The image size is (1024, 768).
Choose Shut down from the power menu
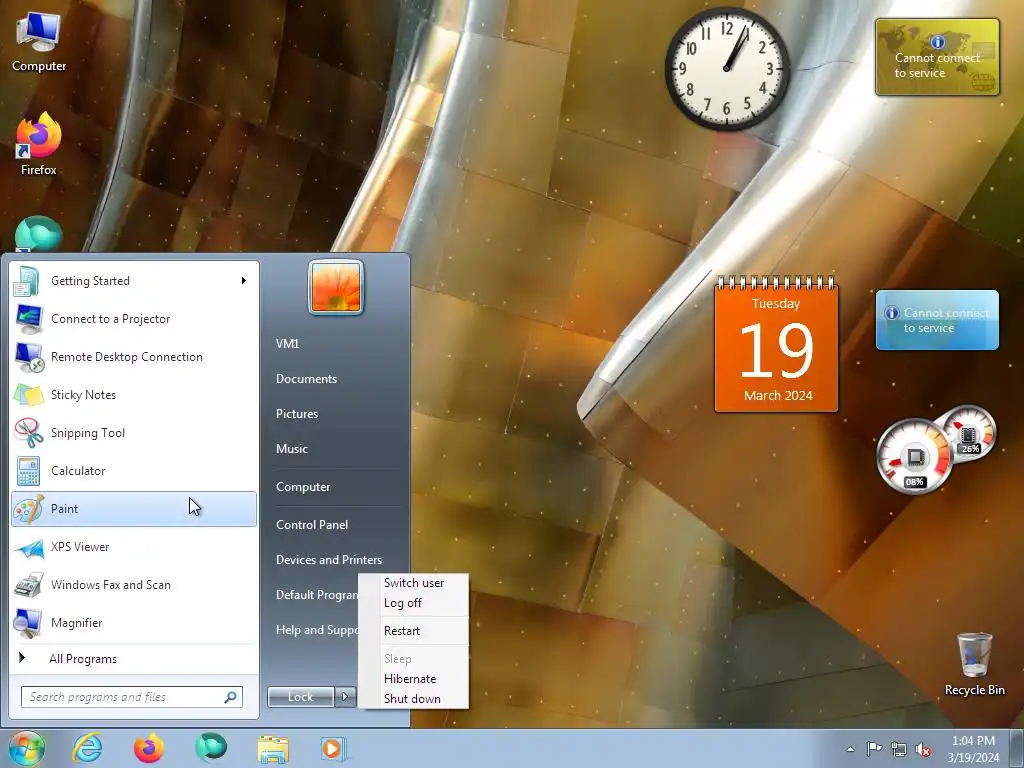point(414,699)
